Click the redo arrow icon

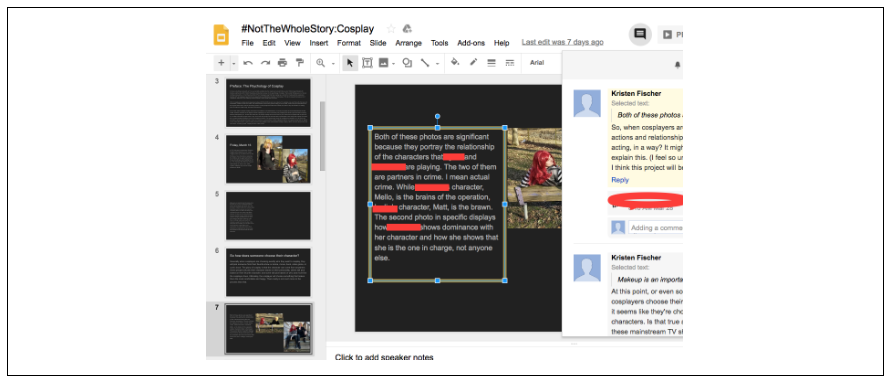265,63
